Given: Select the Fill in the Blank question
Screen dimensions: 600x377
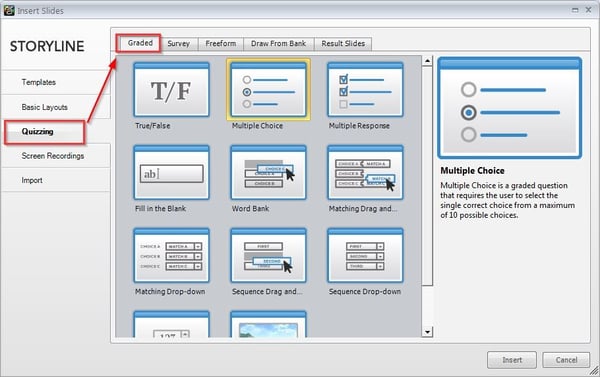Looking at the screenshot, I should click(171, 173).
